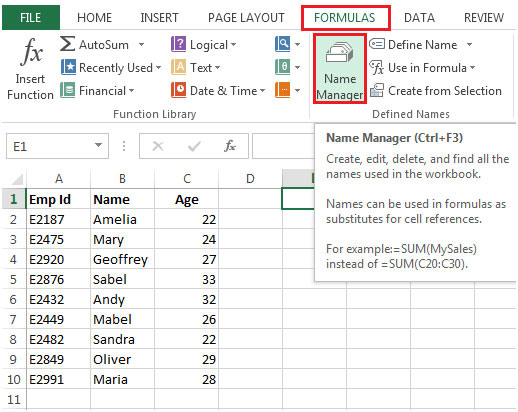Select cell containing E2187
The image size is (518, 412).
point(59,219)
